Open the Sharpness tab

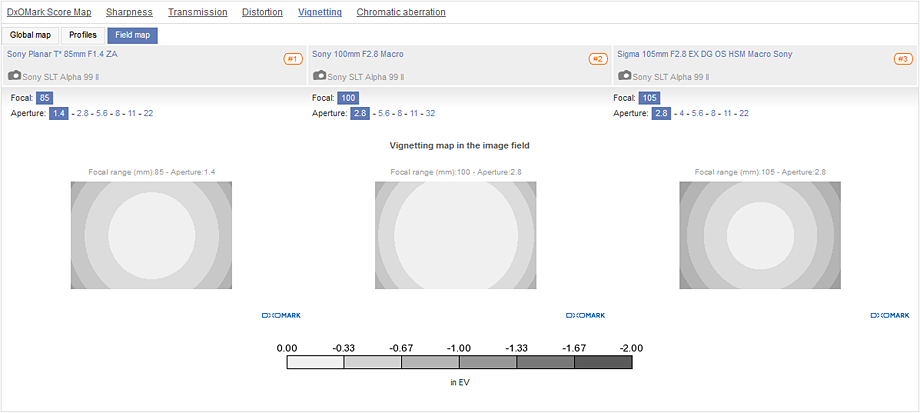point(130,12)
